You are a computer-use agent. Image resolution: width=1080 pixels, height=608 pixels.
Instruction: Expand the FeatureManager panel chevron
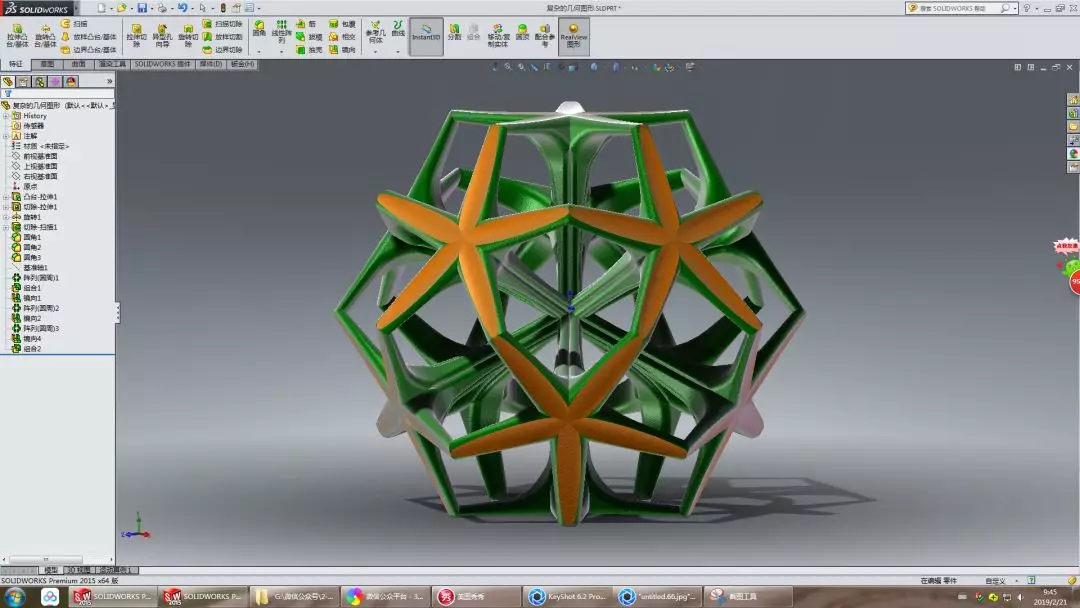coord(110,81)
